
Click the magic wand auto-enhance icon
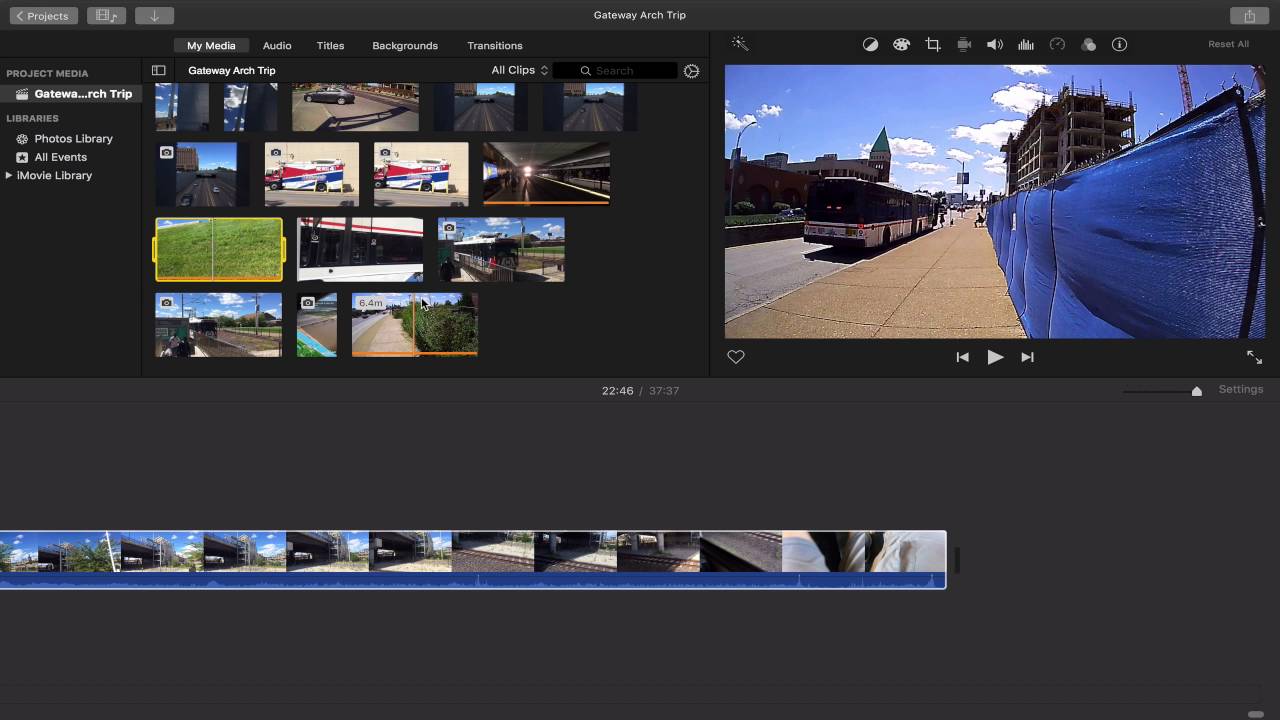tap(739, 44)
